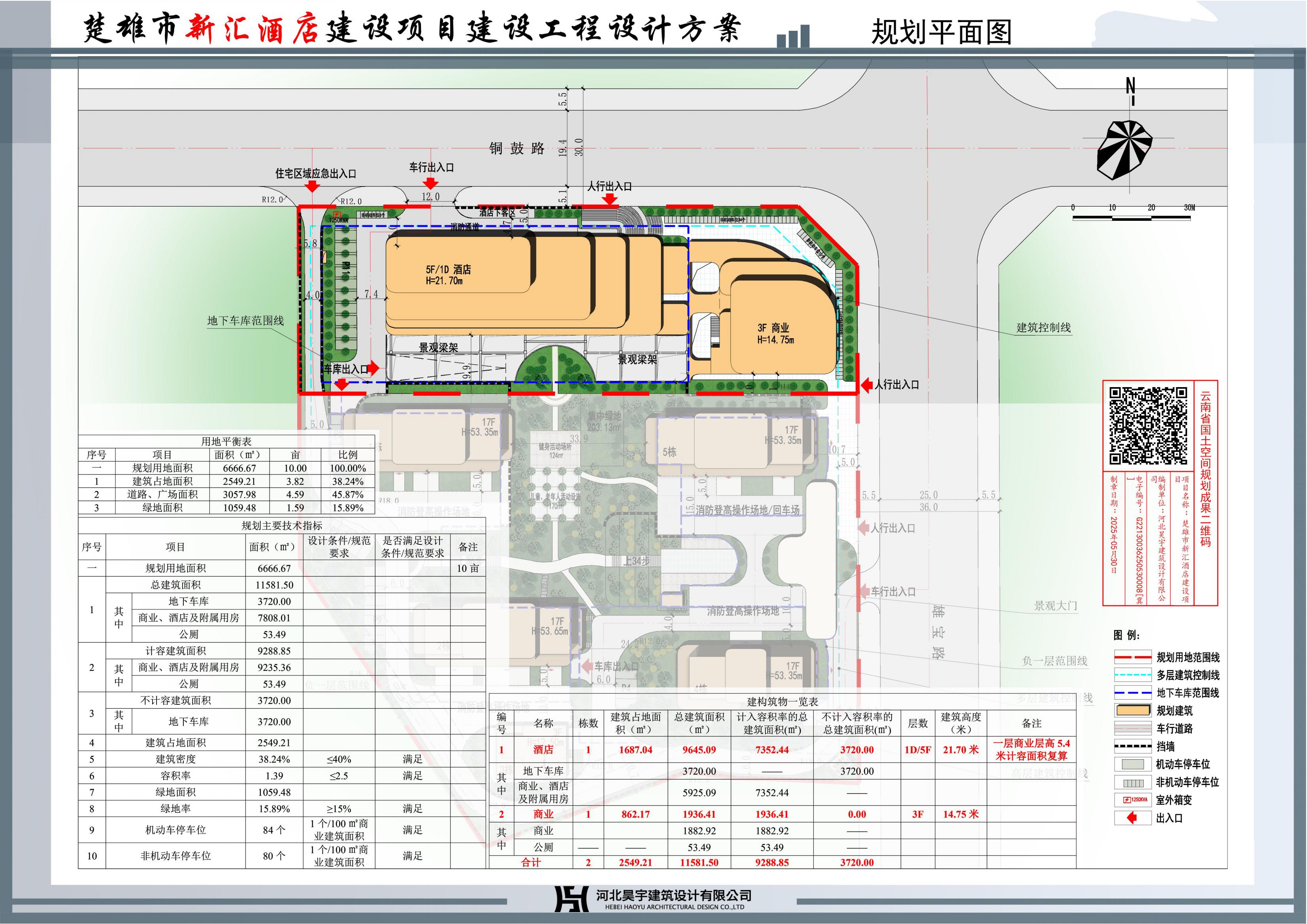Click the 1D/5F floor count cell
1307x924 pixels.
click(918, 750)
